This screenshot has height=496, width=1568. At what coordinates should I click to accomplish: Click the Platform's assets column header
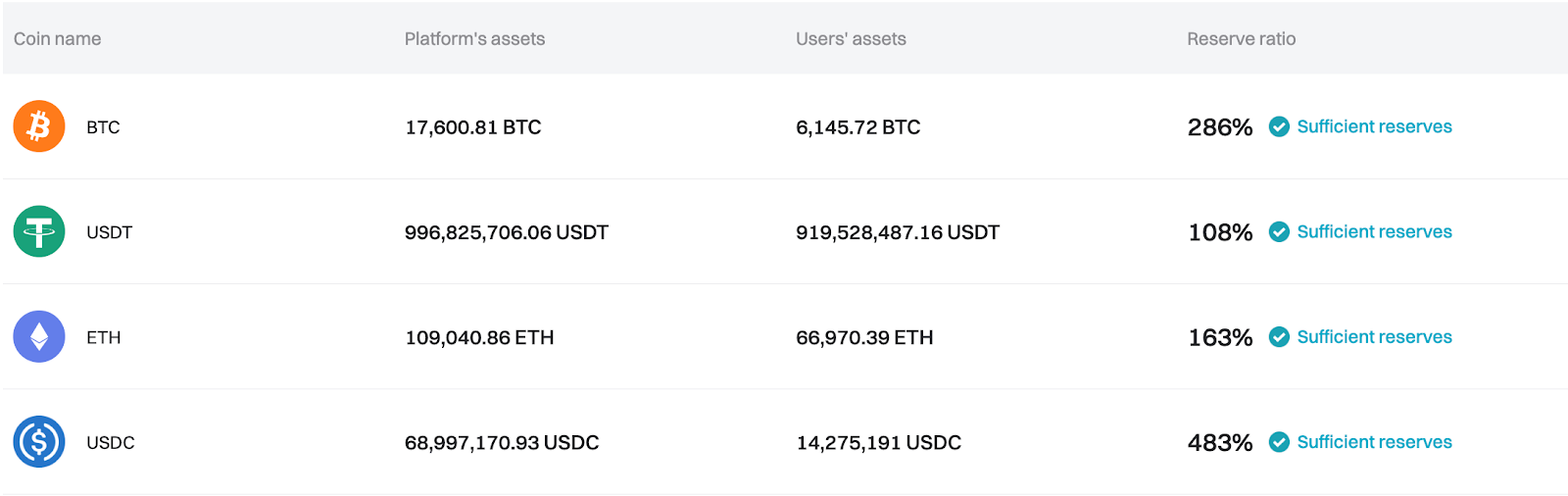click(x=474, y=39)
